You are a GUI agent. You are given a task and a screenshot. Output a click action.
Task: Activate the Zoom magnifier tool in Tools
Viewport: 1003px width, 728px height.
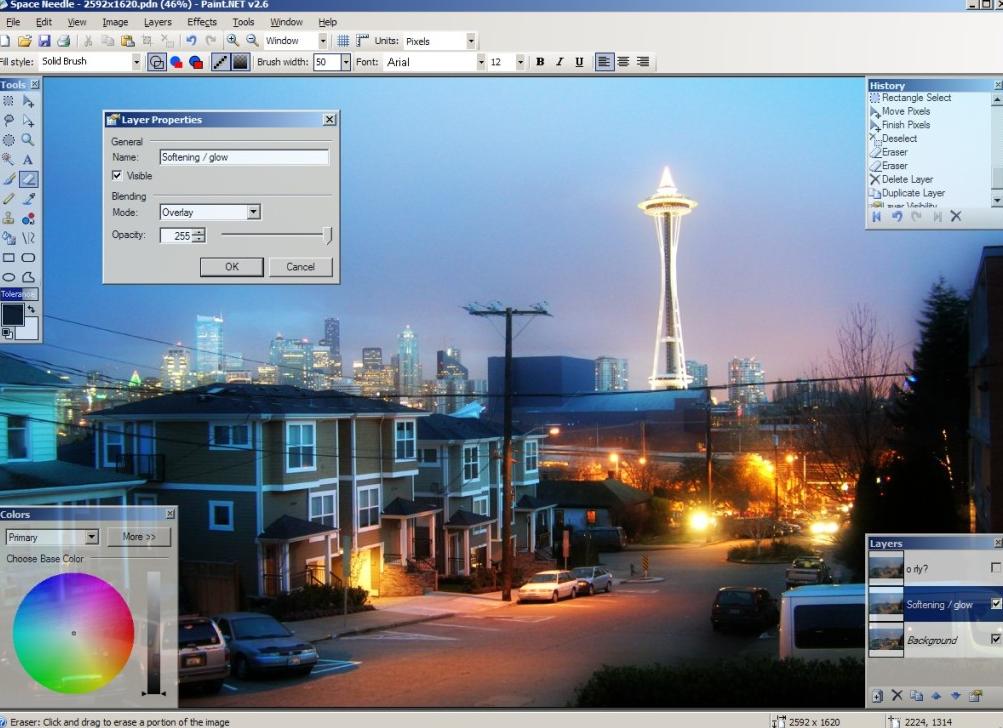pyautogui.click(x=28, y=140)
